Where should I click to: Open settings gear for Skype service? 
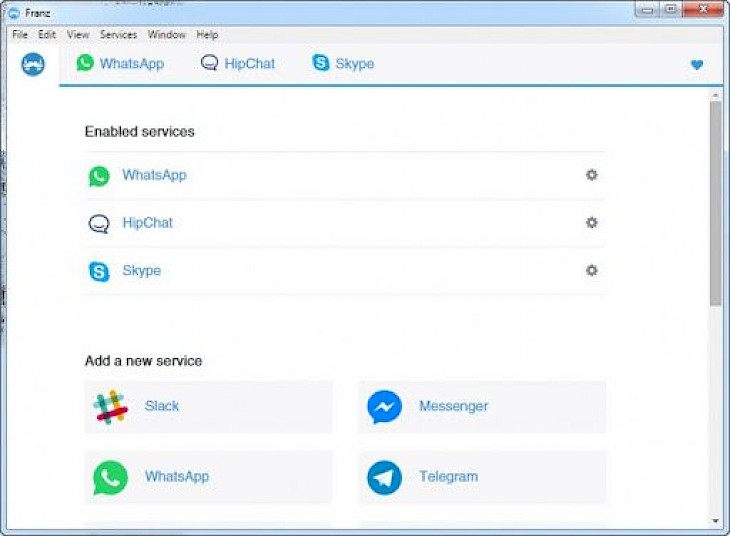[x=591, y=270]
